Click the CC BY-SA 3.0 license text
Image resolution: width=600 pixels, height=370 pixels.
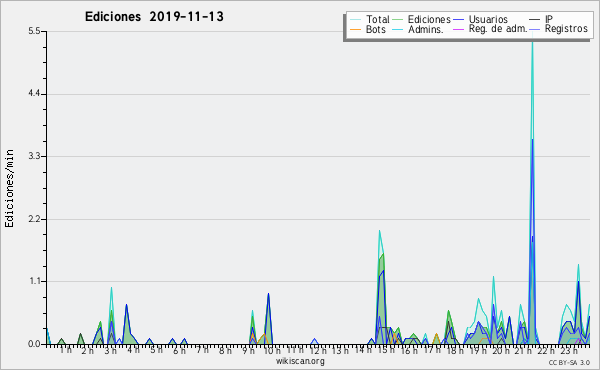[569, 362]
